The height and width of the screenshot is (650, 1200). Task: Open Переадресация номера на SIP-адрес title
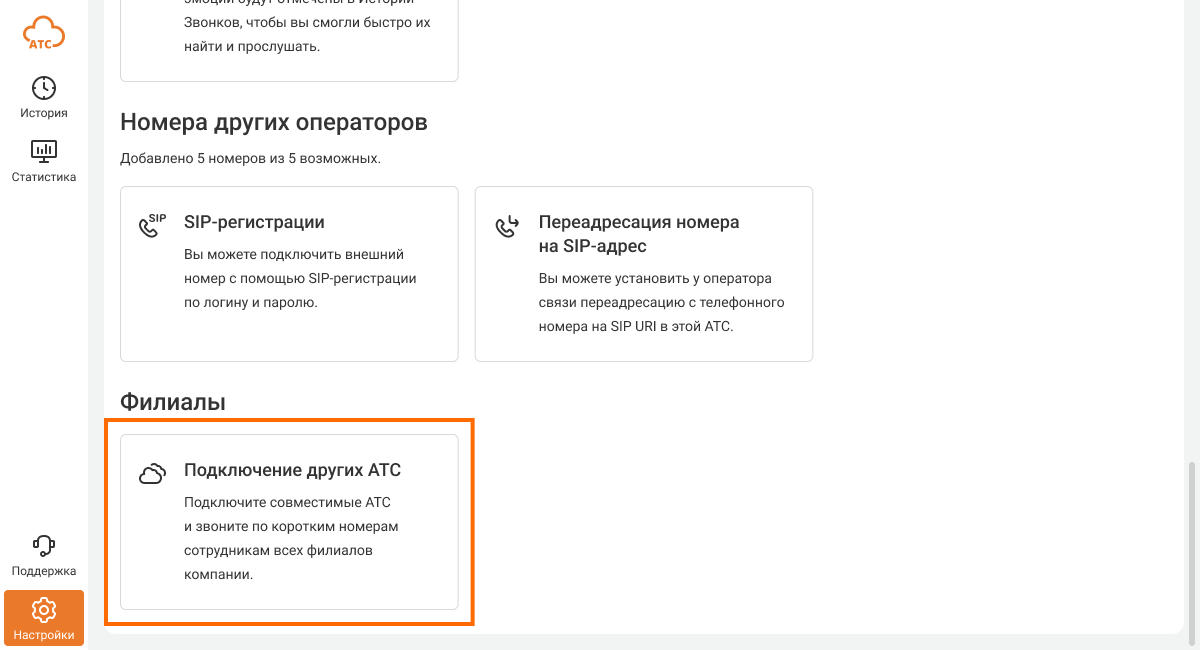tap(638, 234)
